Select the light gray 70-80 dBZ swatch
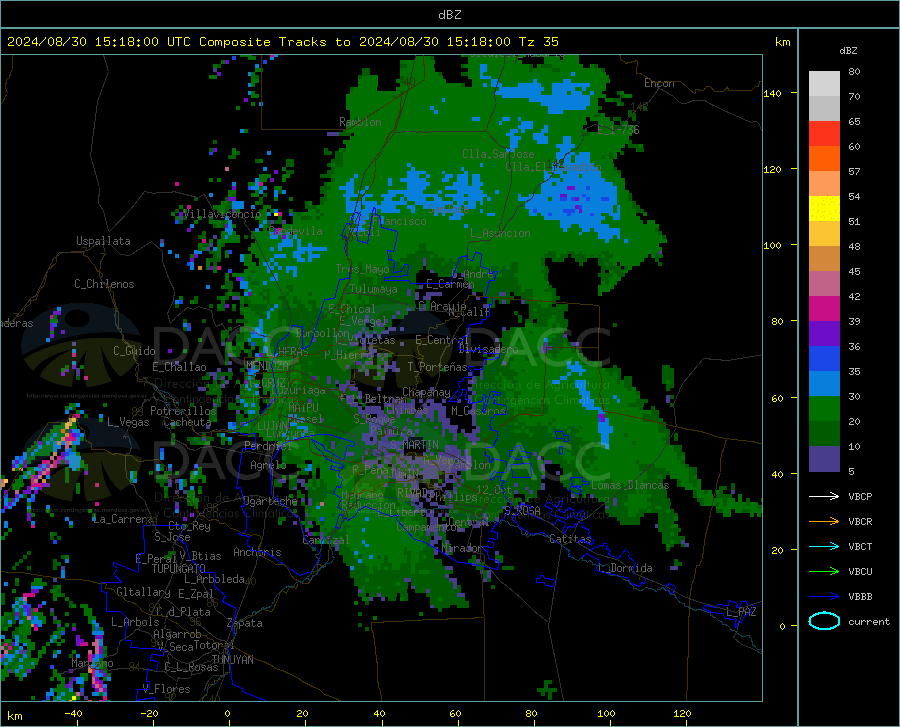The width and height of the screenshot is (900, 727). pyautogui.click(x=824, y=84)
